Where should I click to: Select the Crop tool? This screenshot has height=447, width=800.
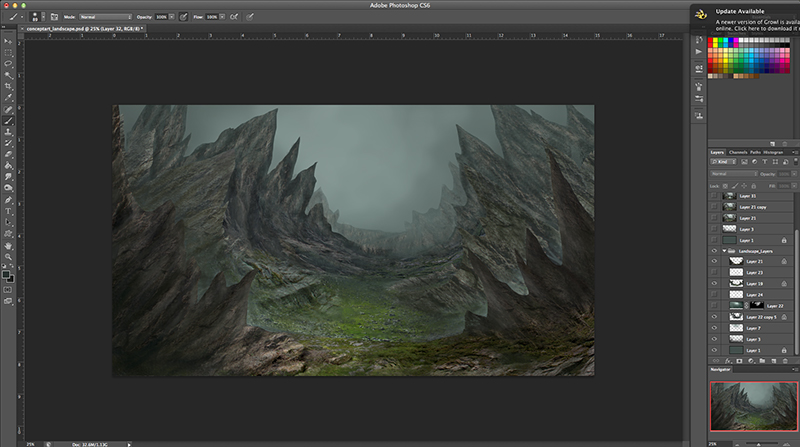pos(8,86)
